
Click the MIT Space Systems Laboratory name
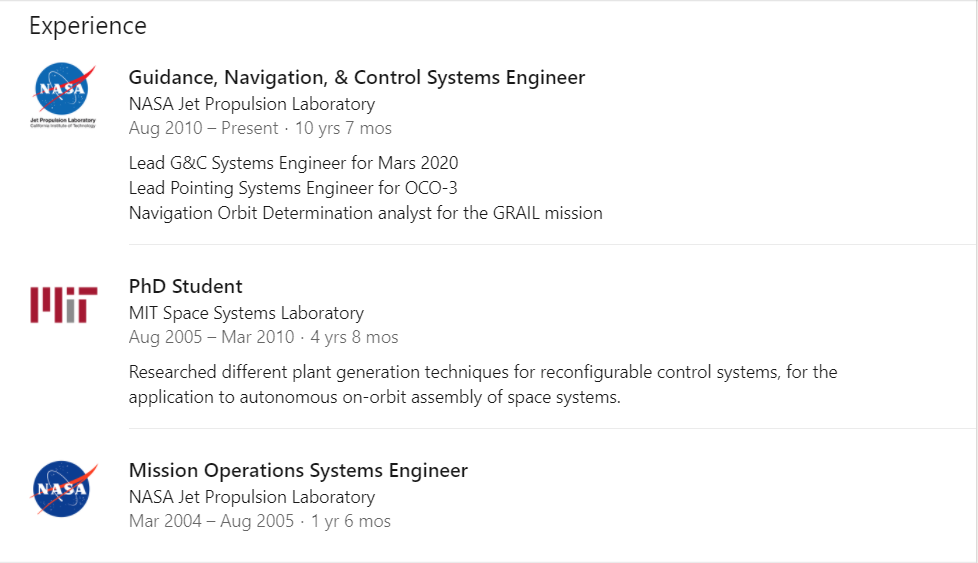pos(246,313)
